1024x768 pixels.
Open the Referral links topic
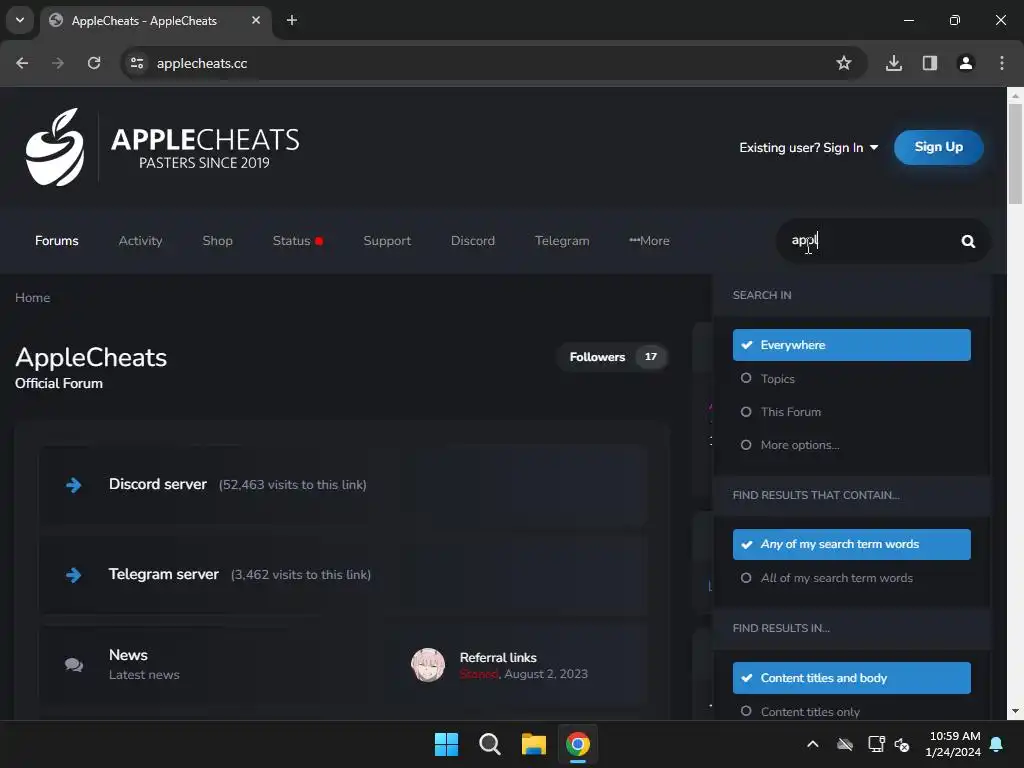click(498, 658)
